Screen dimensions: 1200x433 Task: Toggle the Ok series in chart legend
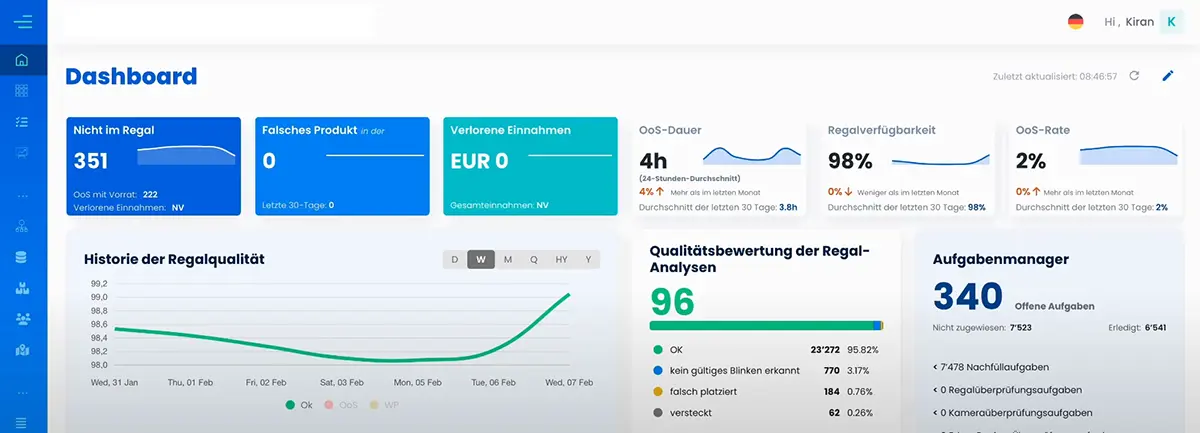point(299,405)
